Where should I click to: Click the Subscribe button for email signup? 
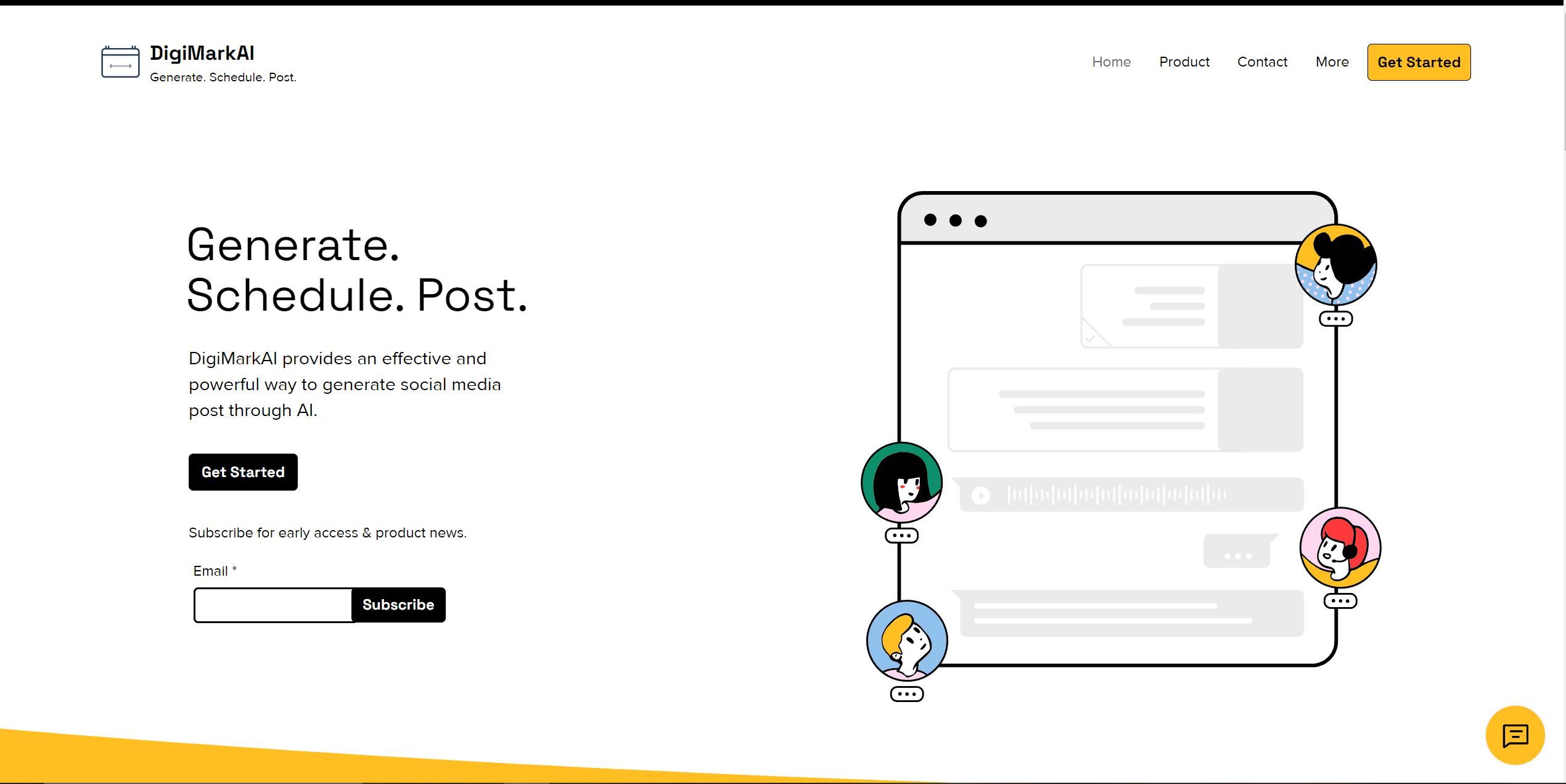click(x=398, y=604)
